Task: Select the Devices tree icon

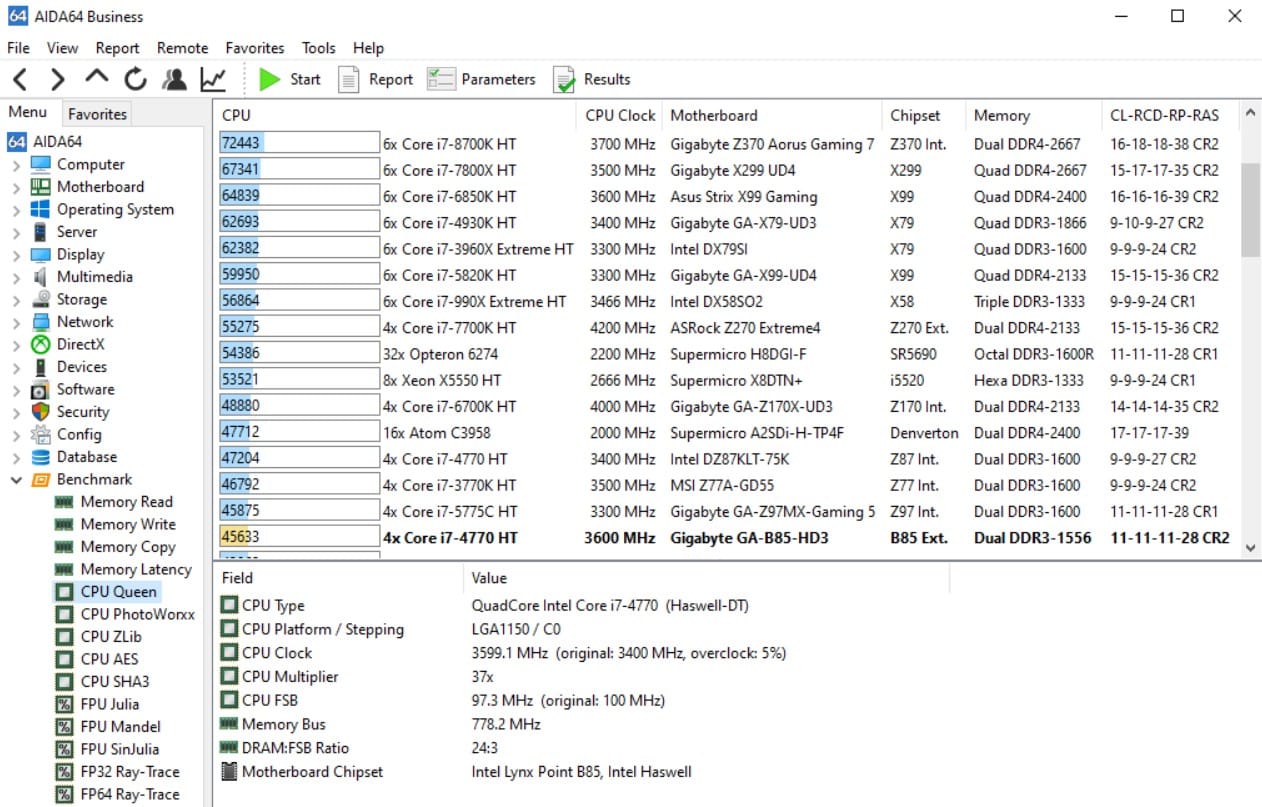Action: 41,367
